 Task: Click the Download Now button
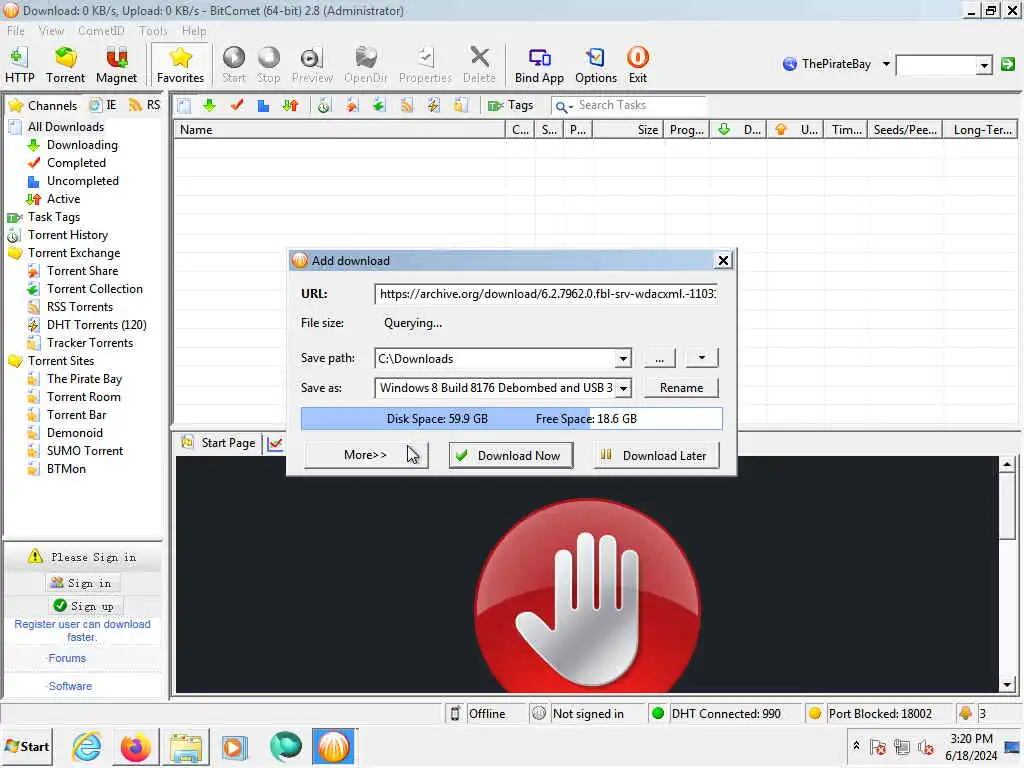coord(510,455)
